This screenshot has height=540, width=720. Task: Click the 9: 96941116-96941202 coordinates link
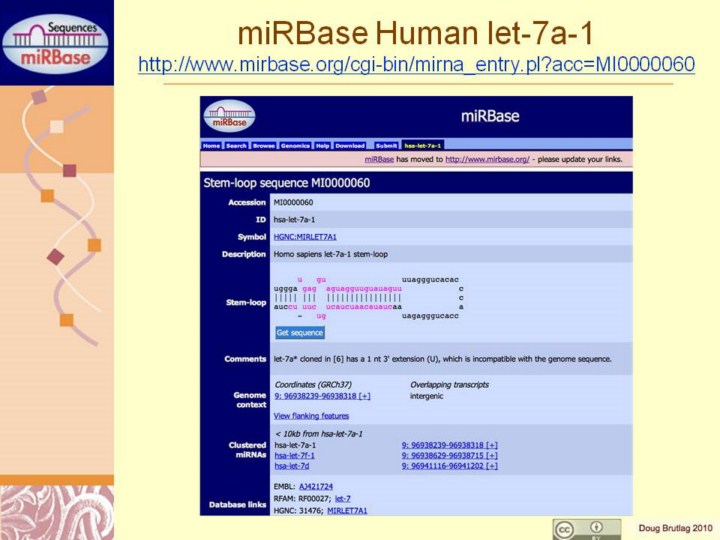coord(449,466)
